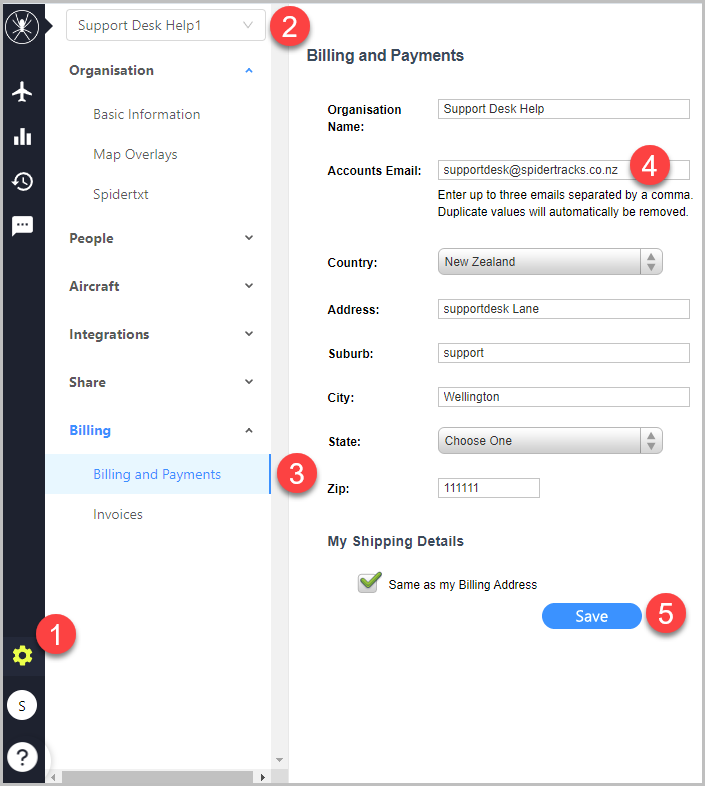Collapse the Organisation section

tap(161, 71)
